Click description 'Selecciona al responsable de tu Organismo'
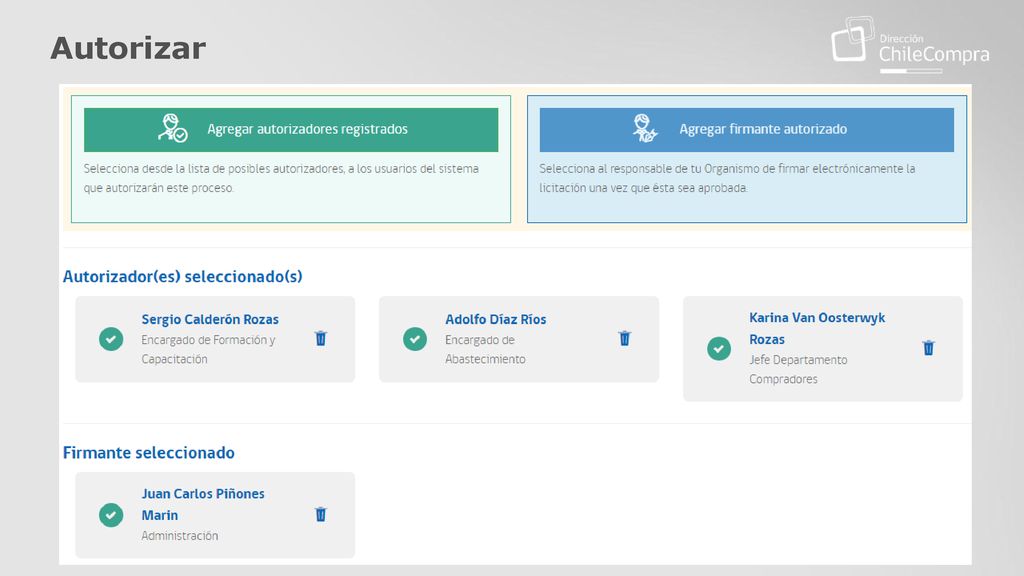This screenshot has height=576, width=1024. click(x=727, y=178)
